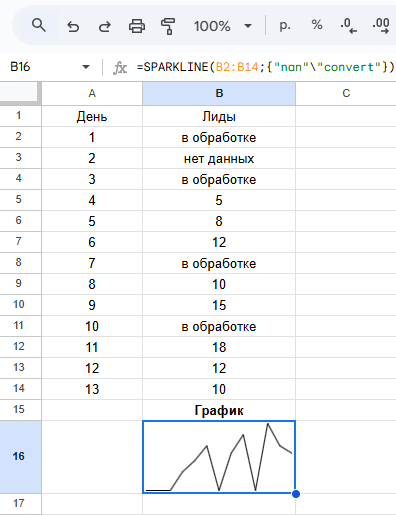Open the name box dropdown arrow

tap(86, 67)
